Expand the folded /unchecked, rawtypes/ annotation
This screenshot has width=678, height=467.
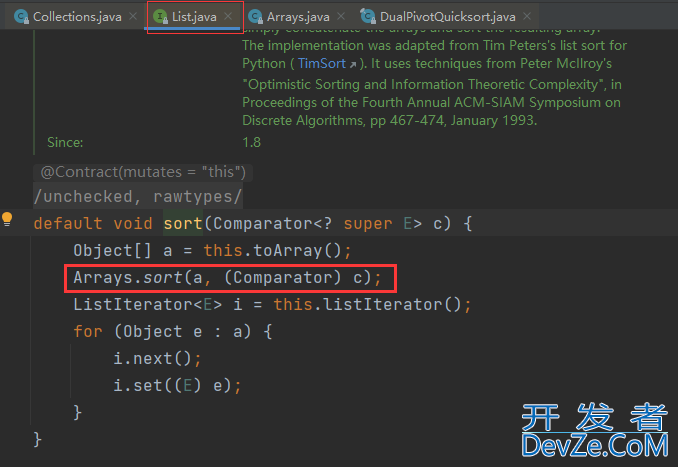coord(138,196)
